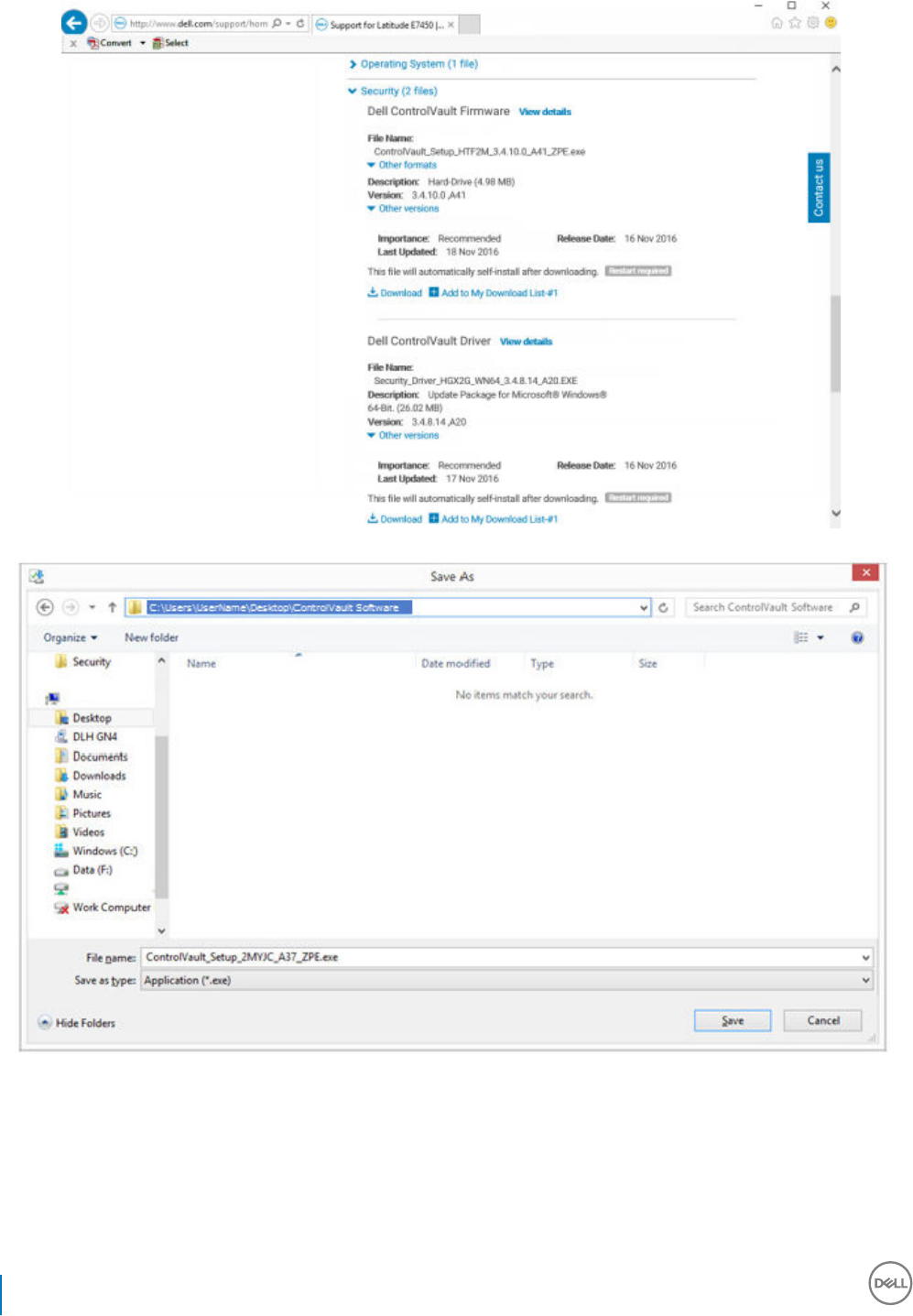
Task: Click the web page vertical scrollbar thumb
Action: pos(835,343)
